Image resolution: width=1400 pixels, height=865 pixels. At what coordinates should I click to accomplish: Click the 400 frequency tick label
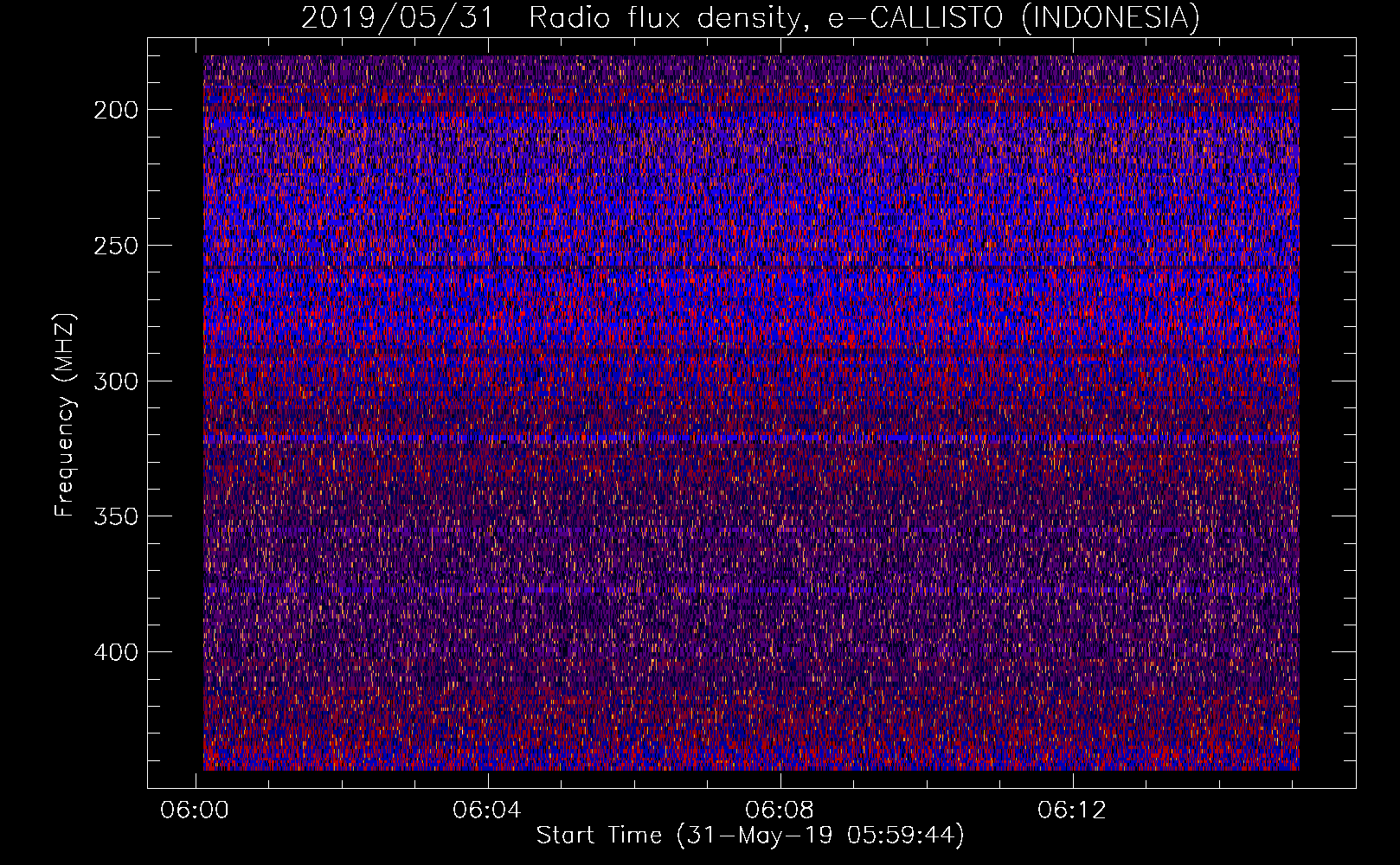point(116,651)
